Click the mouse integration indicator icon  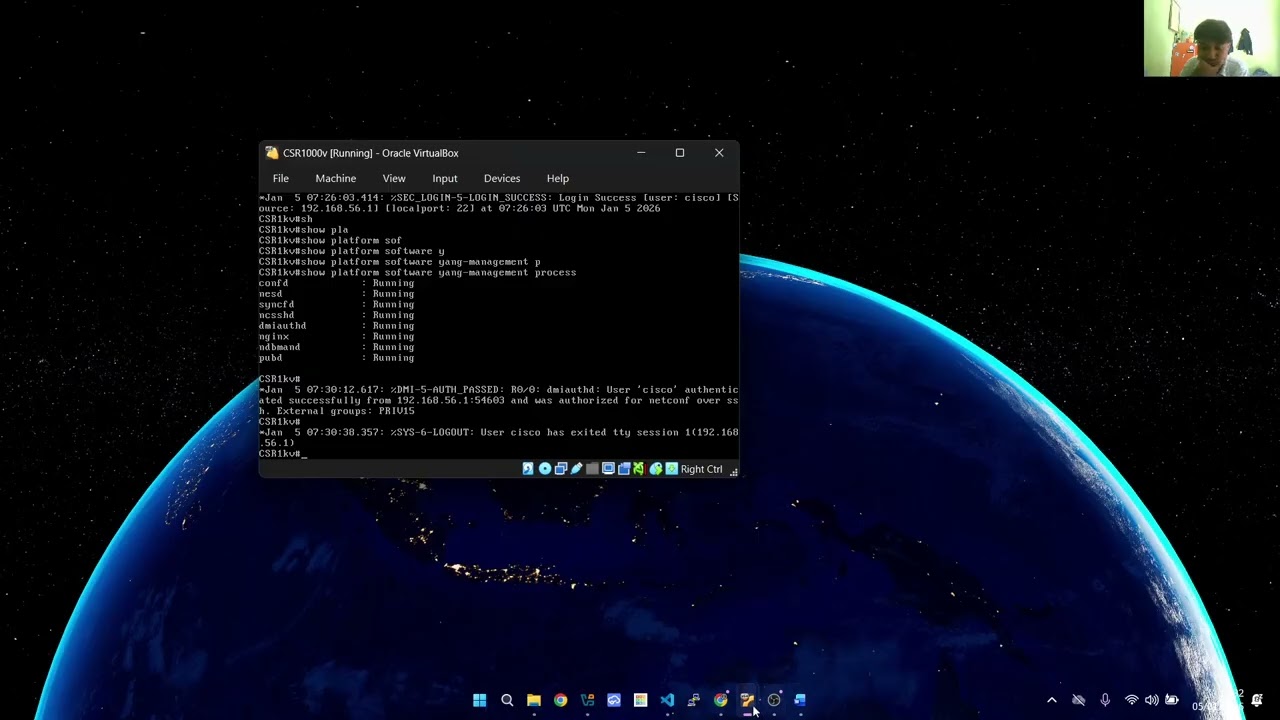[656, 469]
